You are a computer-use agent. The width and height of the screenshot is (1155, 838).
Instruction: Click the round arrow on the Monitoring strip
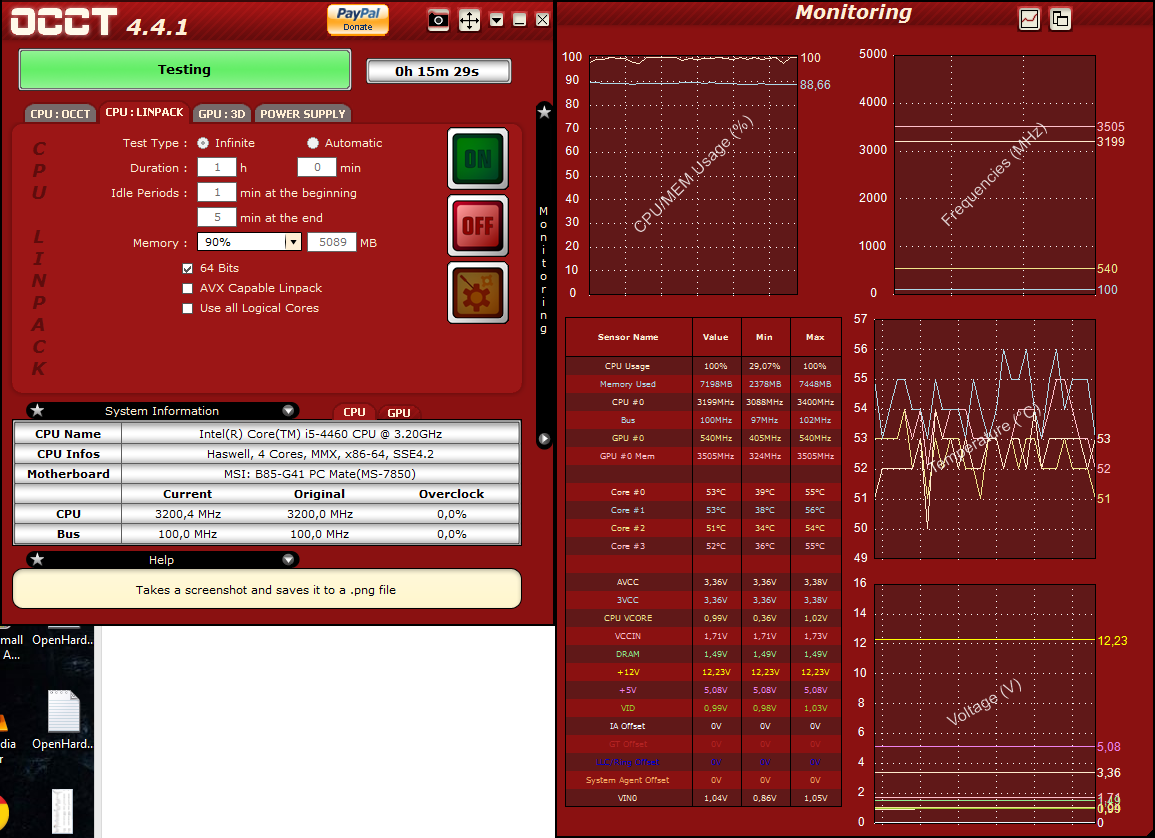544,439
